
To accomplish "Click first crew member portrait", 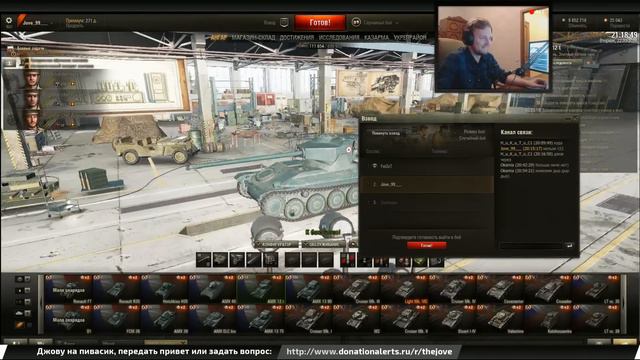I will click(x=32, y=79).
